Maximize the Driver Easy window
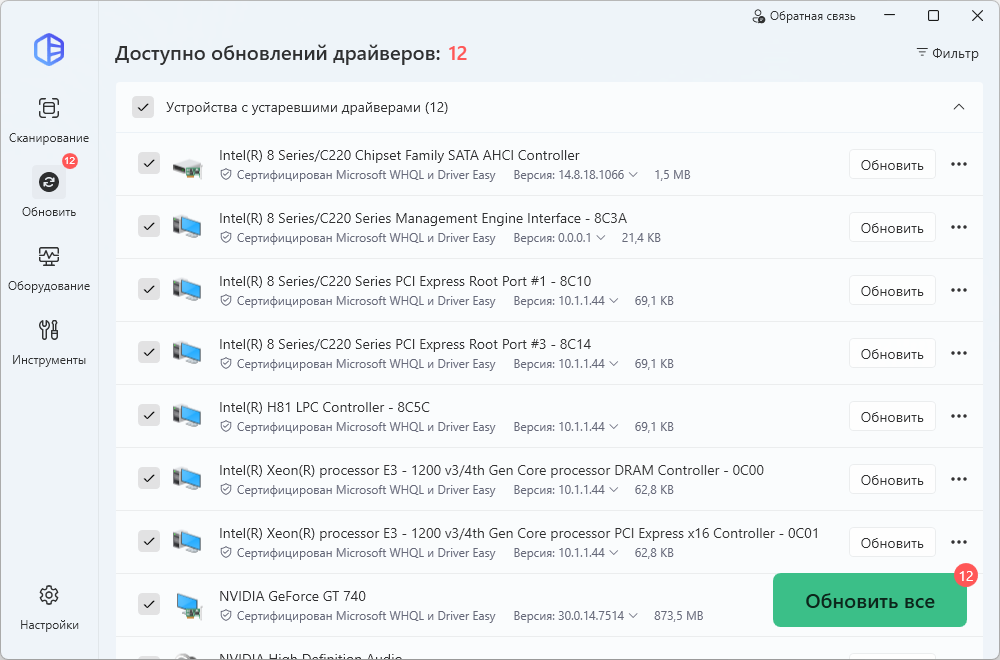Viewport: 1000px width, 660px height. pyautogui.click(x=933, y=16)
